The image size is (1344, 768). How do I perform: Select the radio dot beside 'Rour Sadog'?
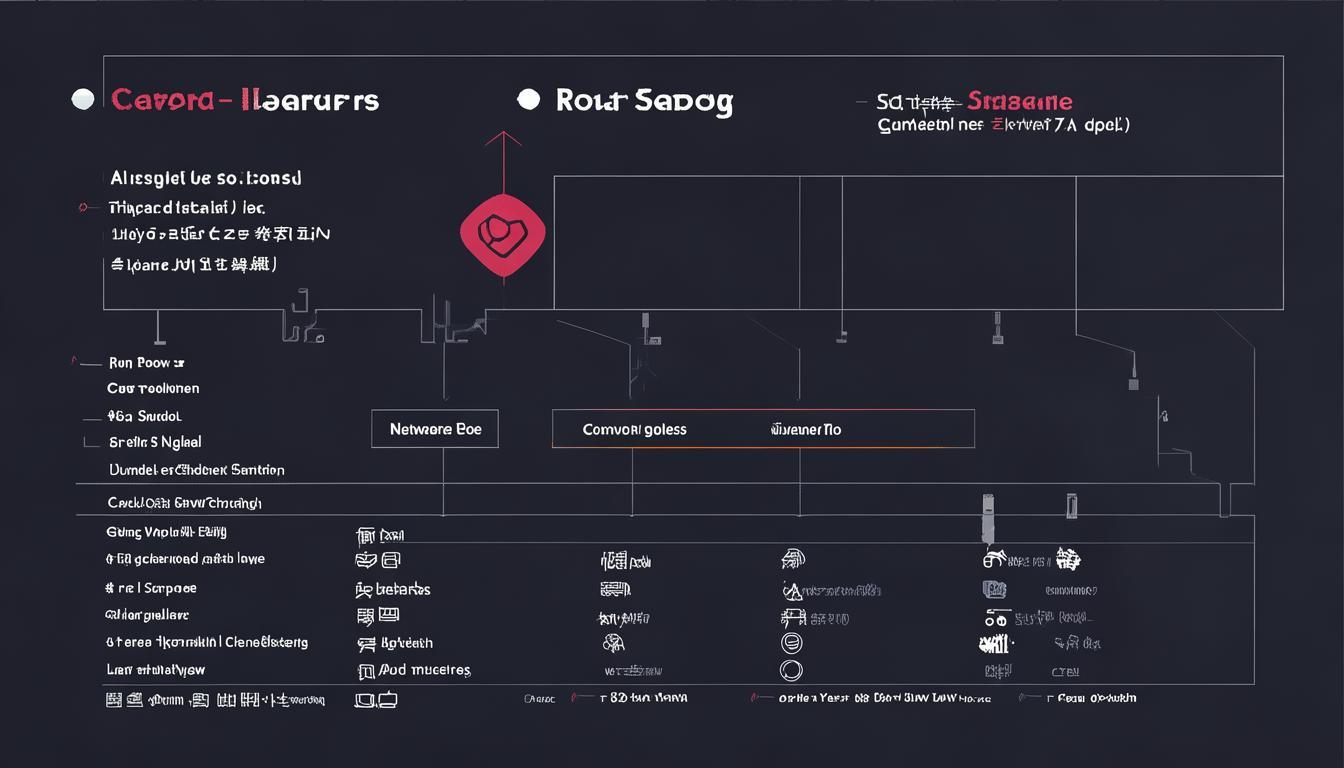click(529, 99)
